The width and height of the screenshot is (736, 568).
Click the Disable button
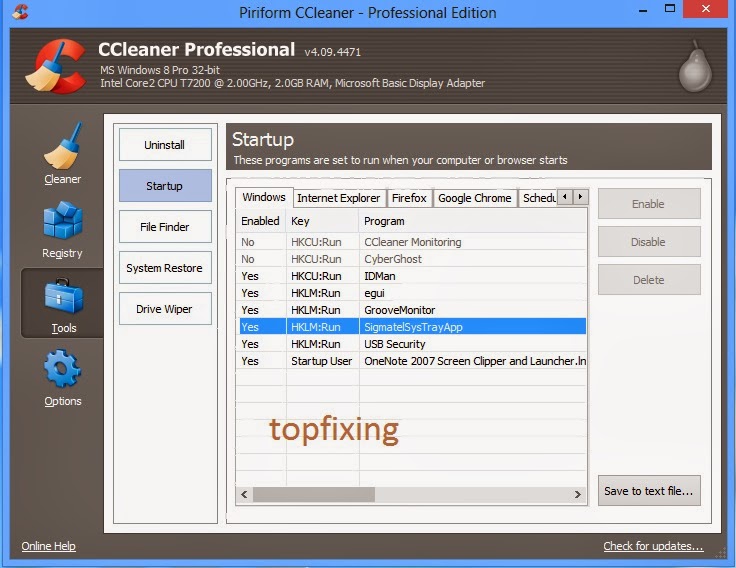click(x=649, y=242)
